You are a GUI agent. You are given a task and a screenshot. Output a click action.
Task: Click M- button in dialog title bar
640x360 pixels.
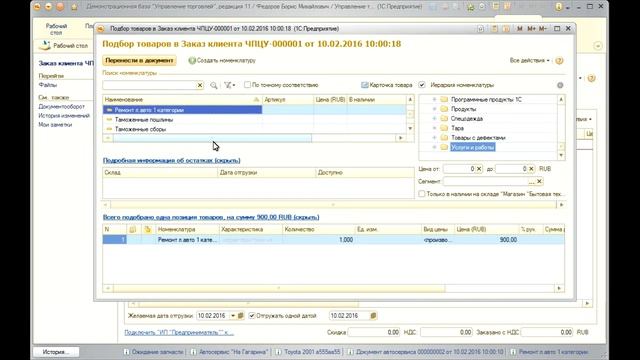coord(542,29)
